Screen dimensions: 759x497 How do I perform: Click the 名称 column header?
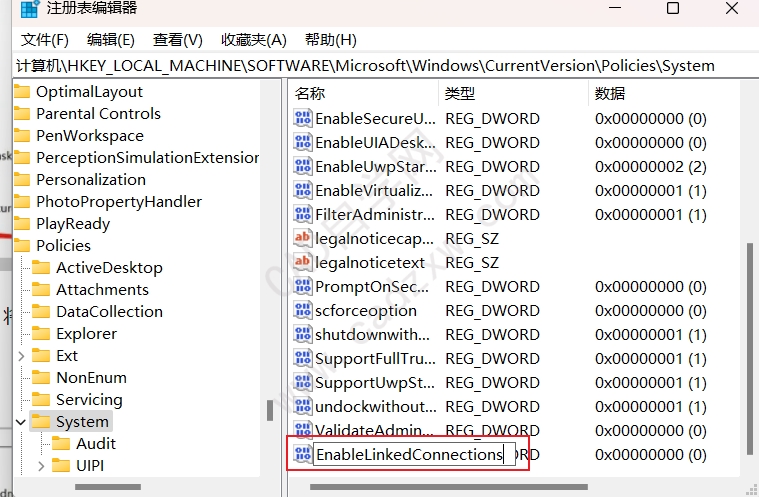[x=310, y=93]
